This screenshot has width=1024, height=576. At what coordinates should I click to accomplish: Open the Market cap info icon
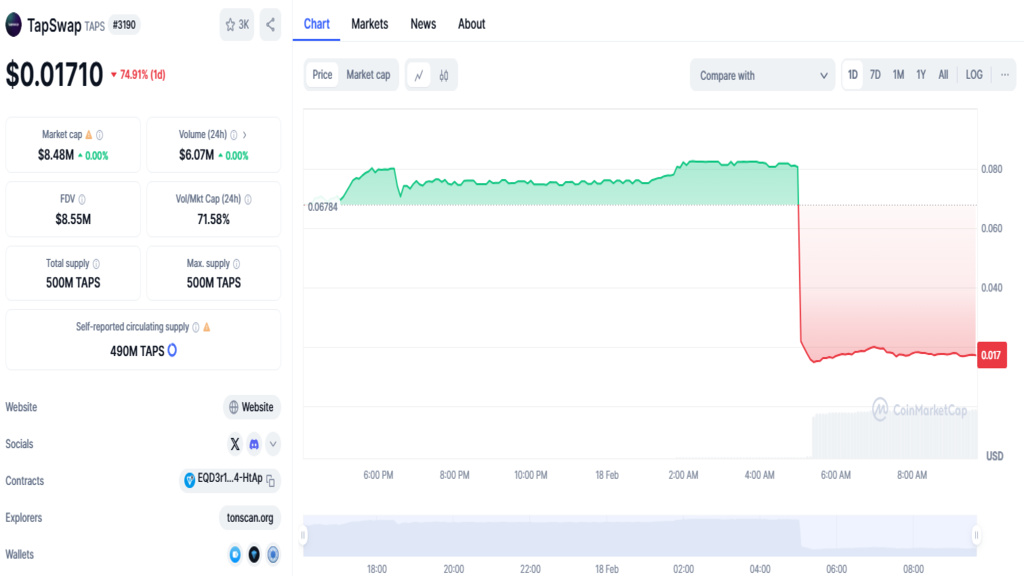click(100, 135)
